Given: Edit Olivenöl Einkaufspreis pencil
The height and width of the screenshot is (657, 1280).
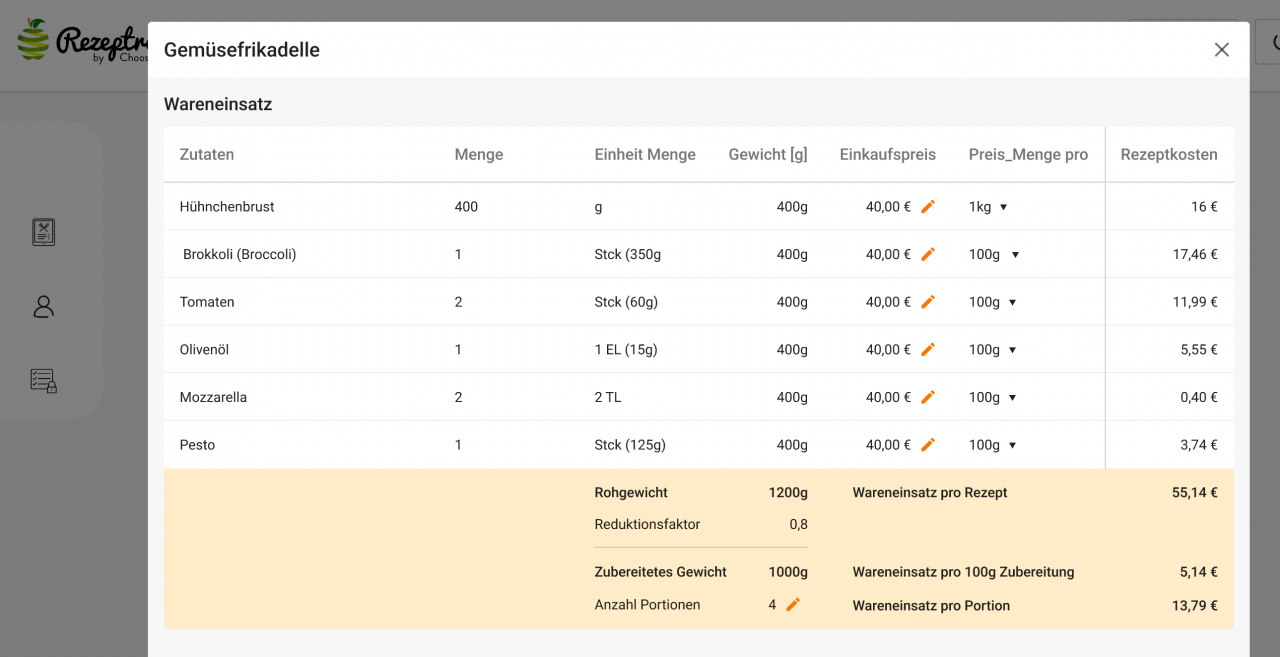Looking at the screenshot, I should pyautogui.click(x=928, y=350).
